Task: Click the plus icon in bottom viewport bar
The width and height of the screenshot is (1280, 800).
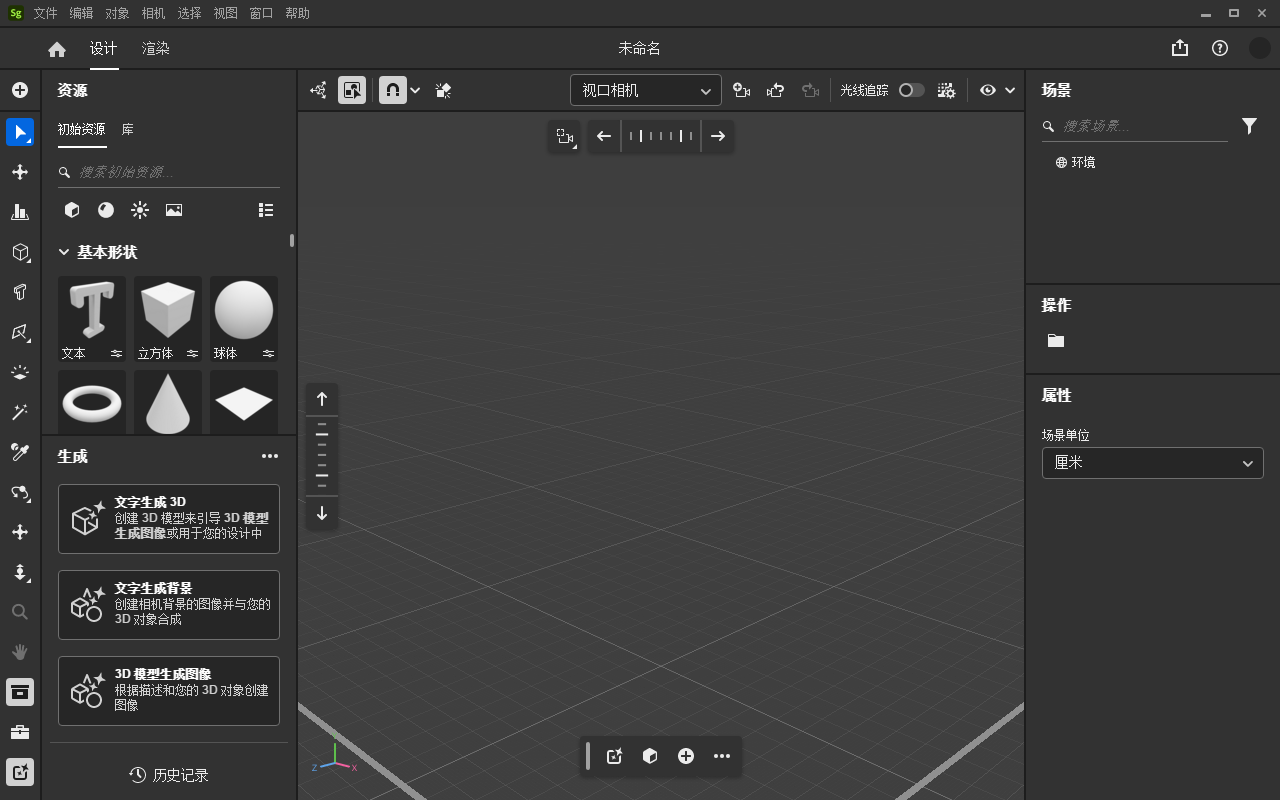Action: point(686,756)
